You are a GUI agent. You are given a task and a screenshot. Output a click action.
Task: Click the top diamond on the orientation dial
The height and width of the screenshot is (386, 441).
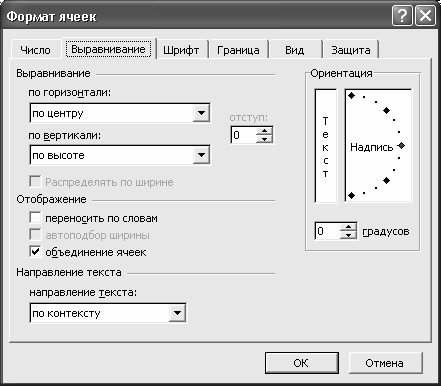[352, 96]
